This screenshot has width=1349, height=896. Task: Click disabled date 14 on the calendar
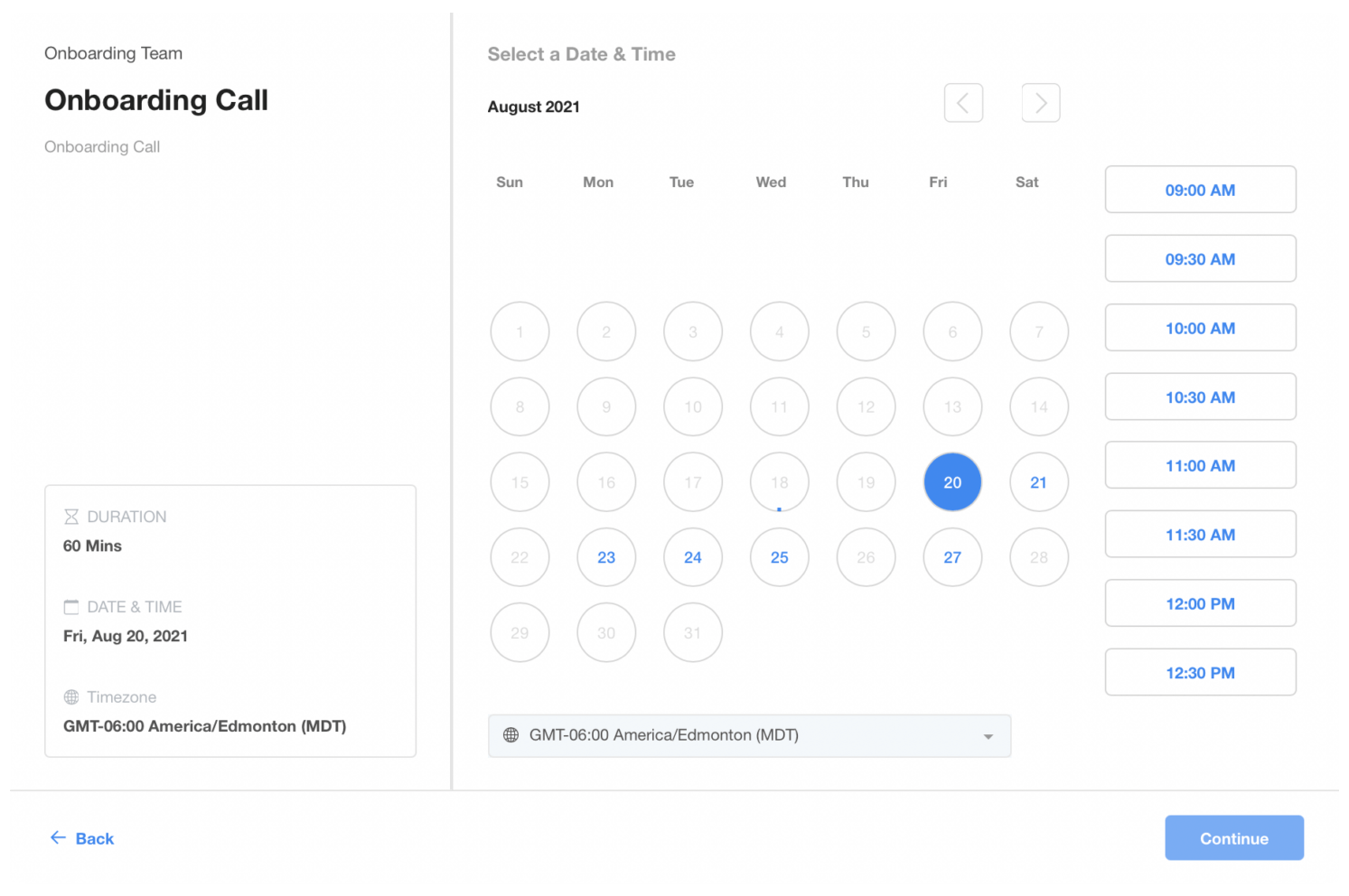click(1039, 407)
